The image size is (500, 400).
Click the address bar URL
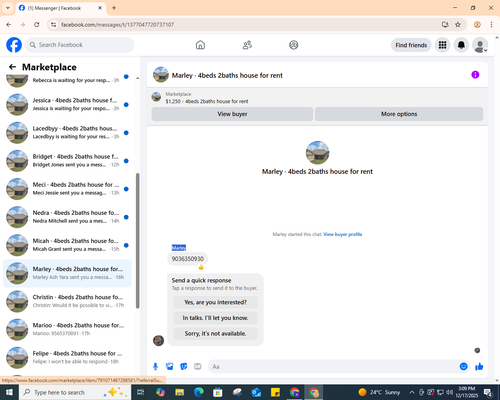click(x=118, y=25)
